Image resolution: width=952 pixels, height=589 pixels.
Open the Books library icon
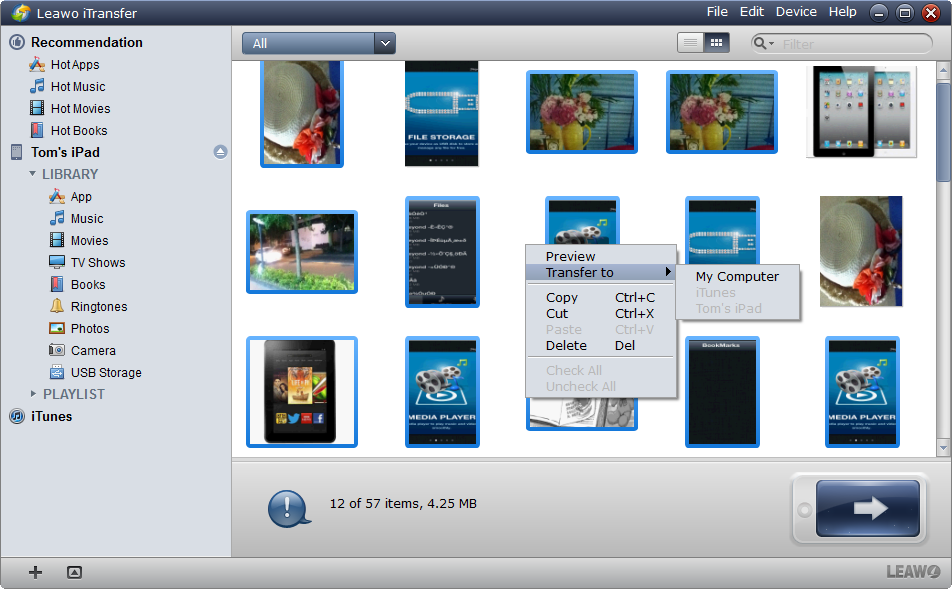coord(57,284)
